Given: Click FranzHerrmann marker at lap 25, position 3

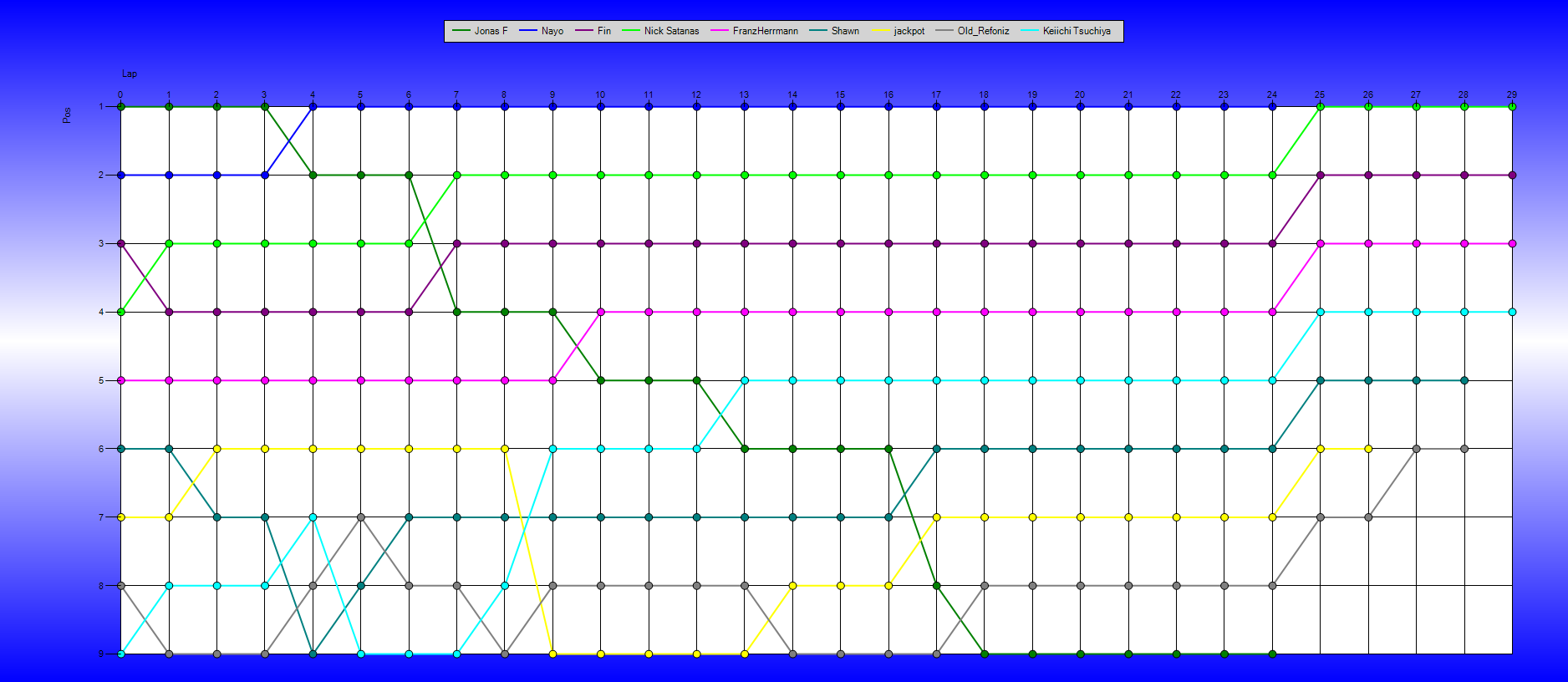Looking at the screenshot, I should [x=1320, y=244].
